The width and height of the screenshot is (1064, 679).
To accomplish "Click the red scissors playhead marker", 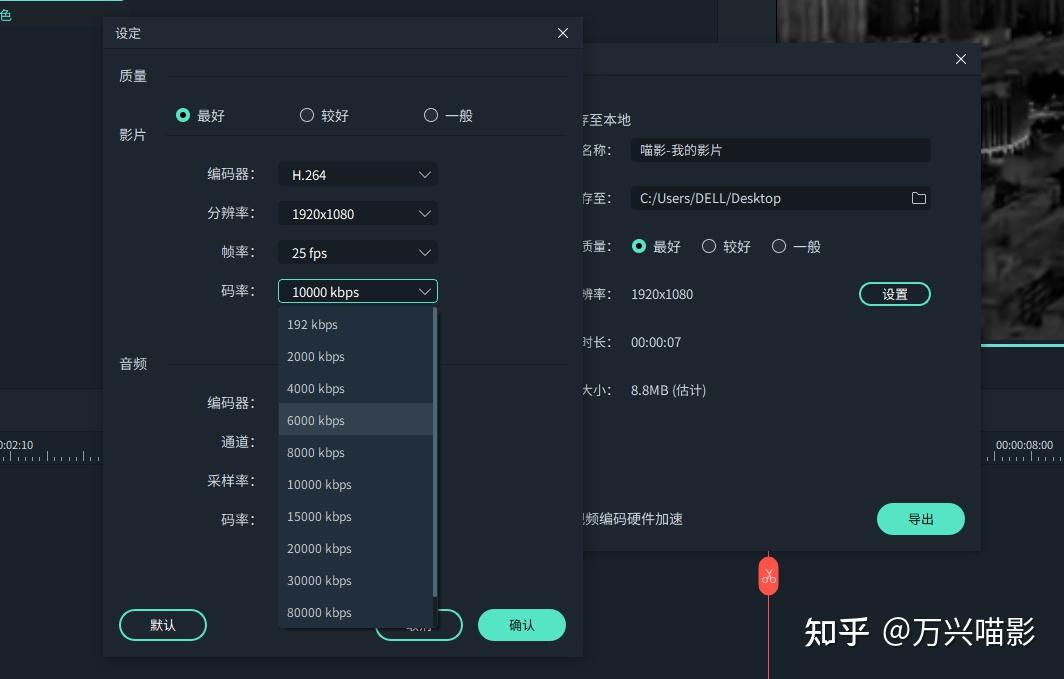I will tap(768, 576).
